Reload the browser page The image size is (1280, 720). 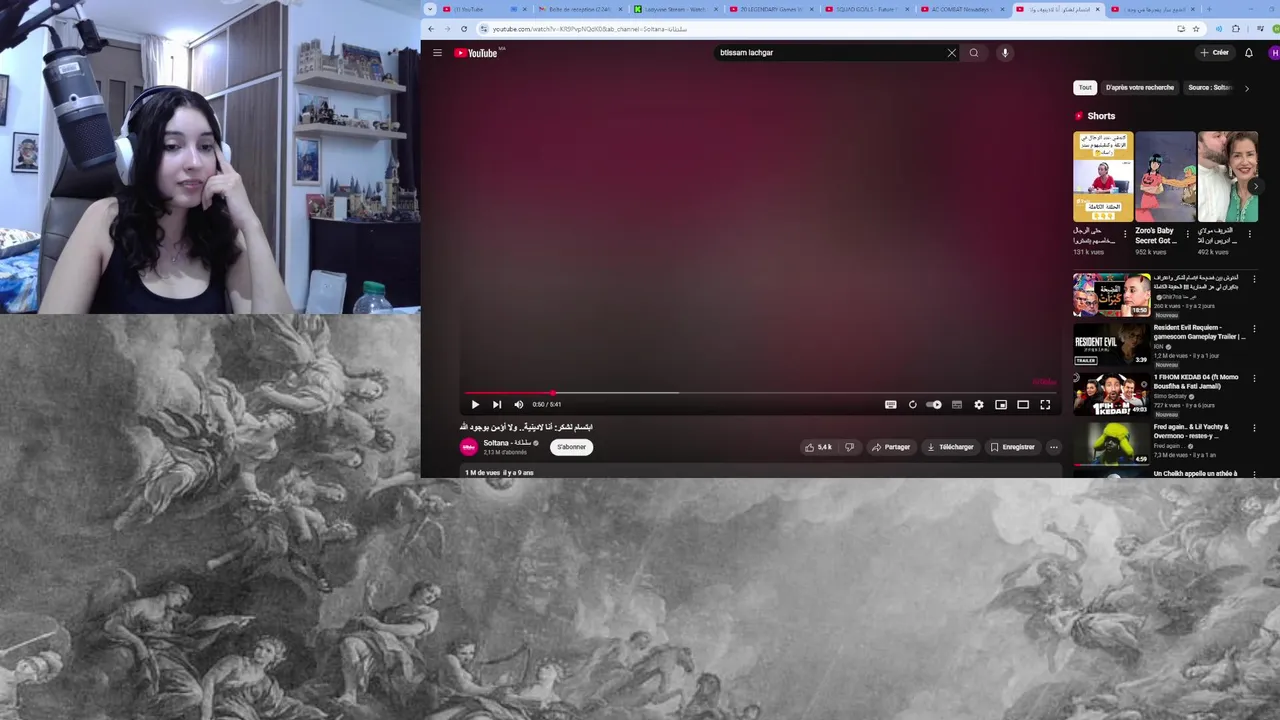(x=463, y=29)
